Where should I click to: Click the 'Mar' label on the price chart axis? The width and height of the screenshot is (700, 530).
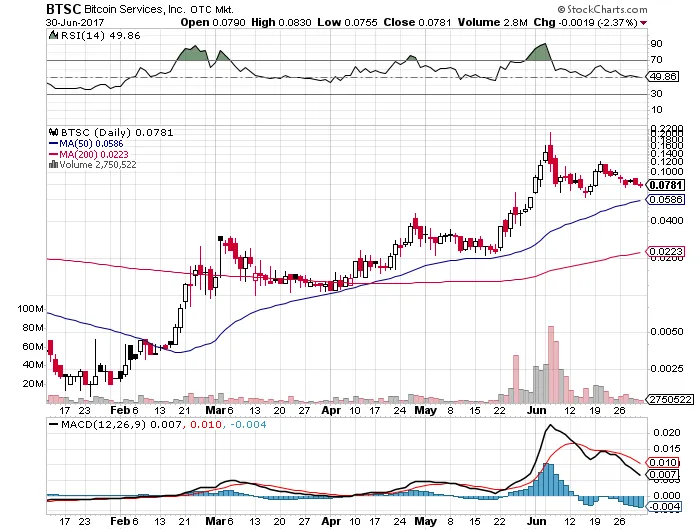[215, 410]
